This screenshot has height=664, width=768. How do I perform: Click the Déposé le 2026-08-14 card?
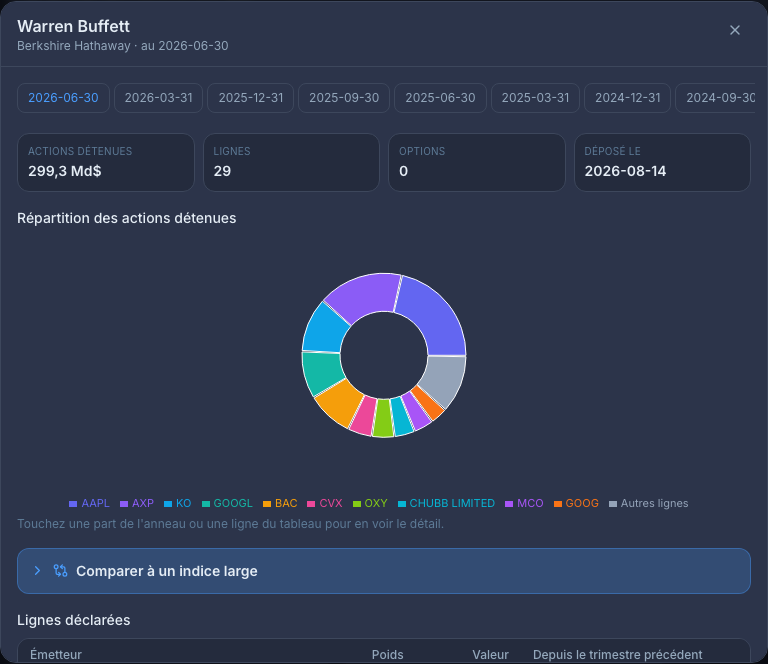tap(662, 163)
